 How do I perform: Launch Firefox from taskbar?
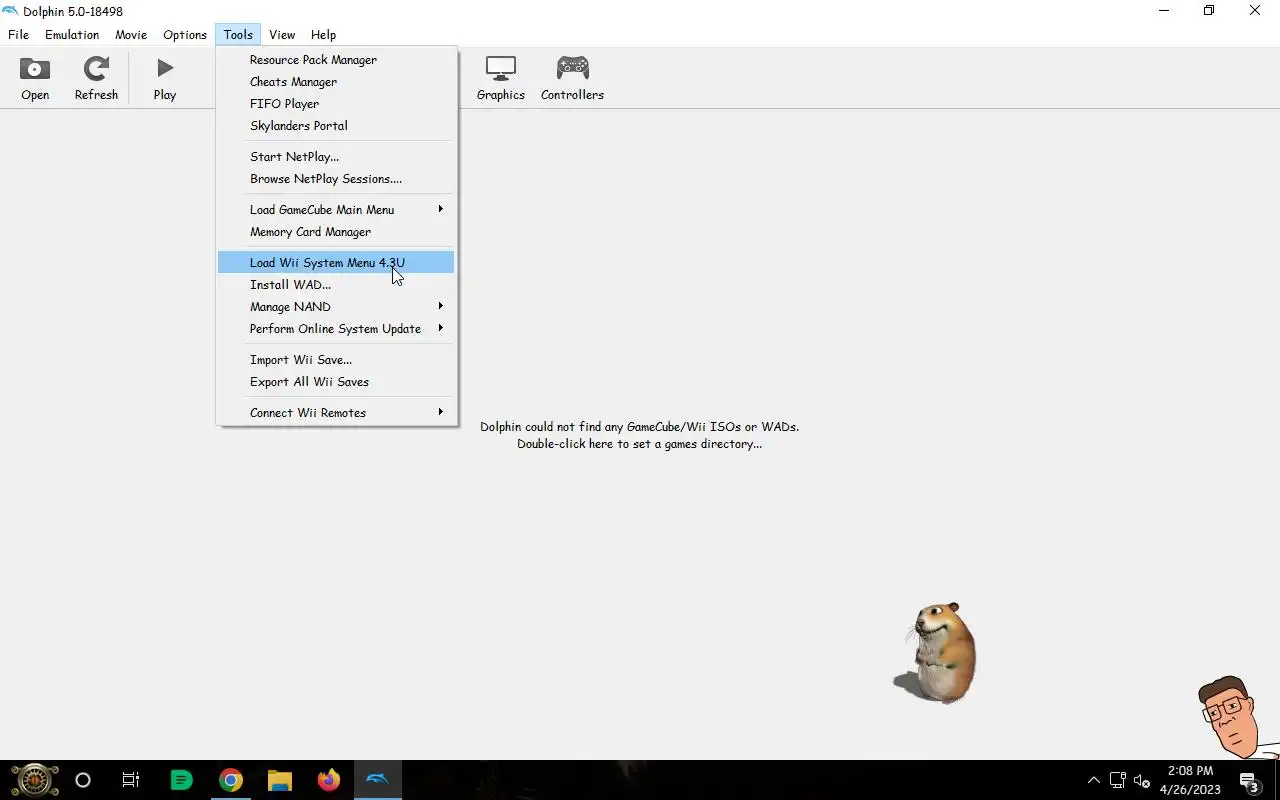coord(328,780)
